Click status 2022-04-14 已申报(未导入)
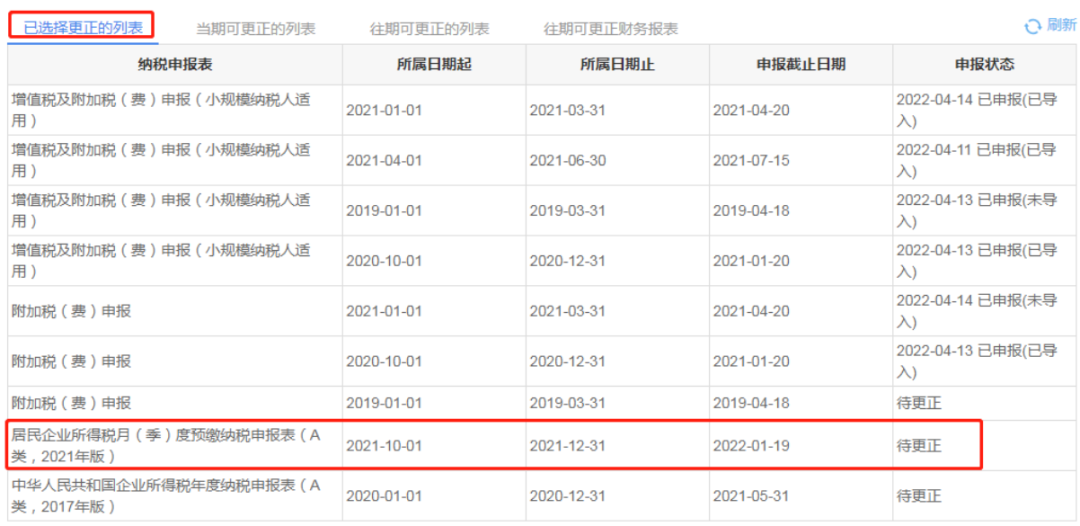 pos(977,311)
